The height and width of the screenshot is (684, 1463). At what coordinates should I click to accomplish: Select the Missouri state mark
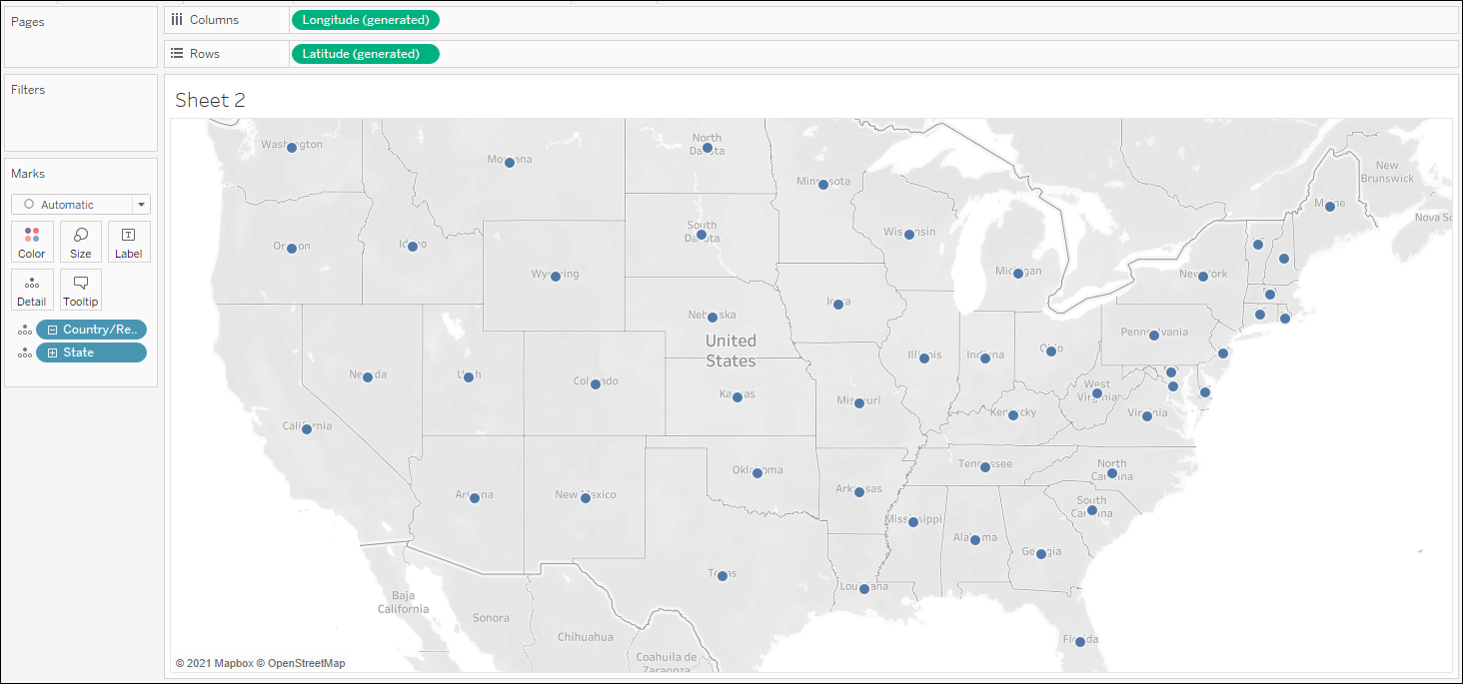click(859, 404)
